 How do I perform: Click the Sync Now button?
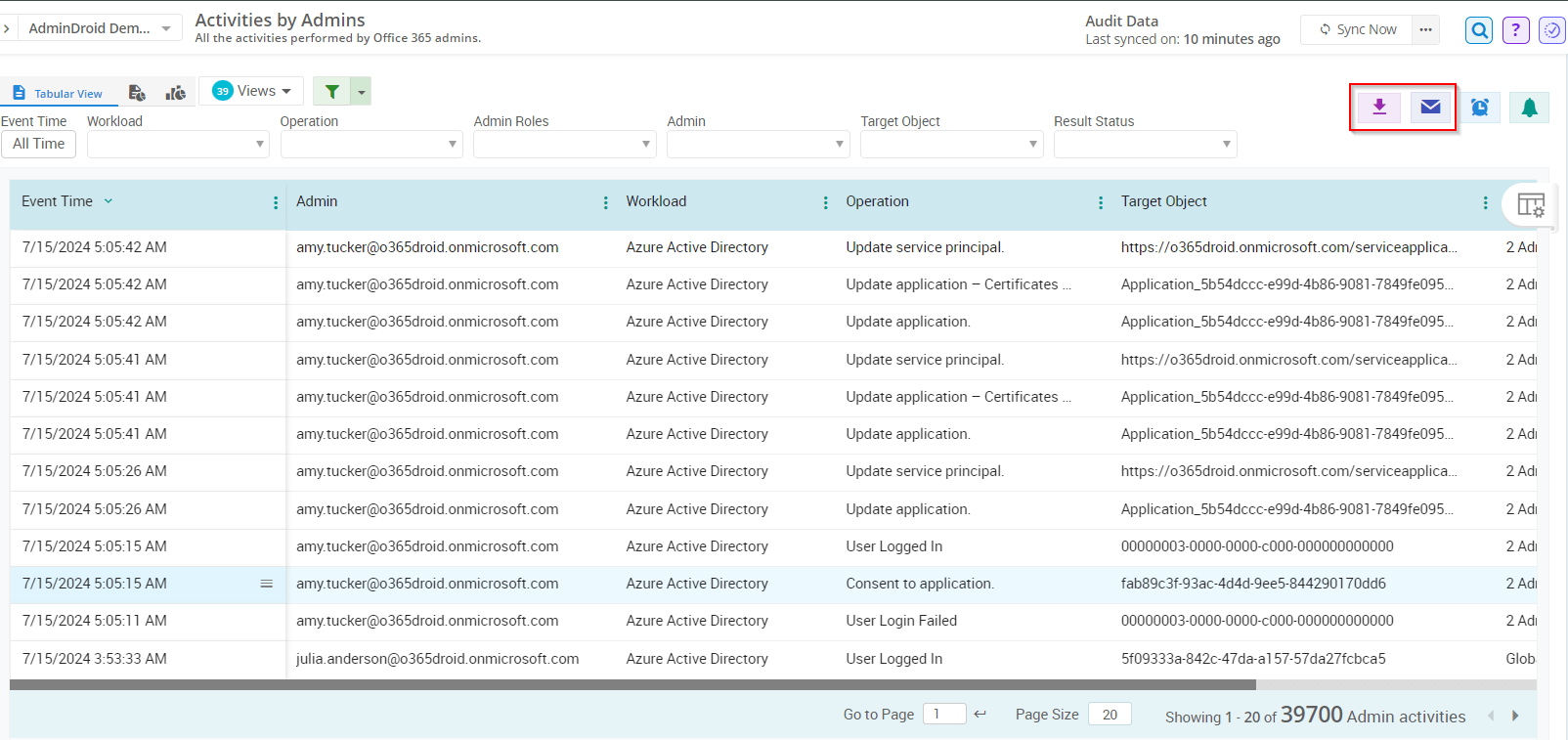coord(1357,29)
